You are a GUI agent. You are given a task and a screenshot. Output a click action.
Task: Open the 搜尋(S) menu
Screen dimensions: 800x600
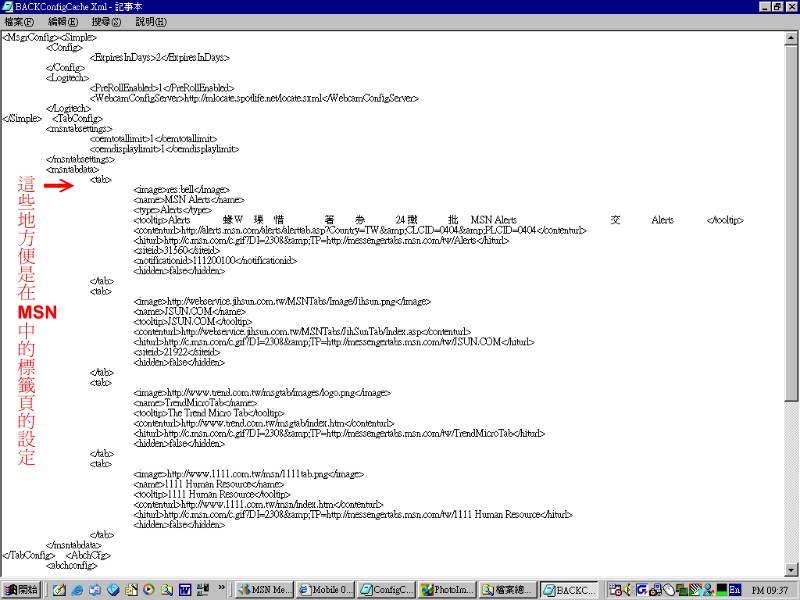[x=106, y=22]
